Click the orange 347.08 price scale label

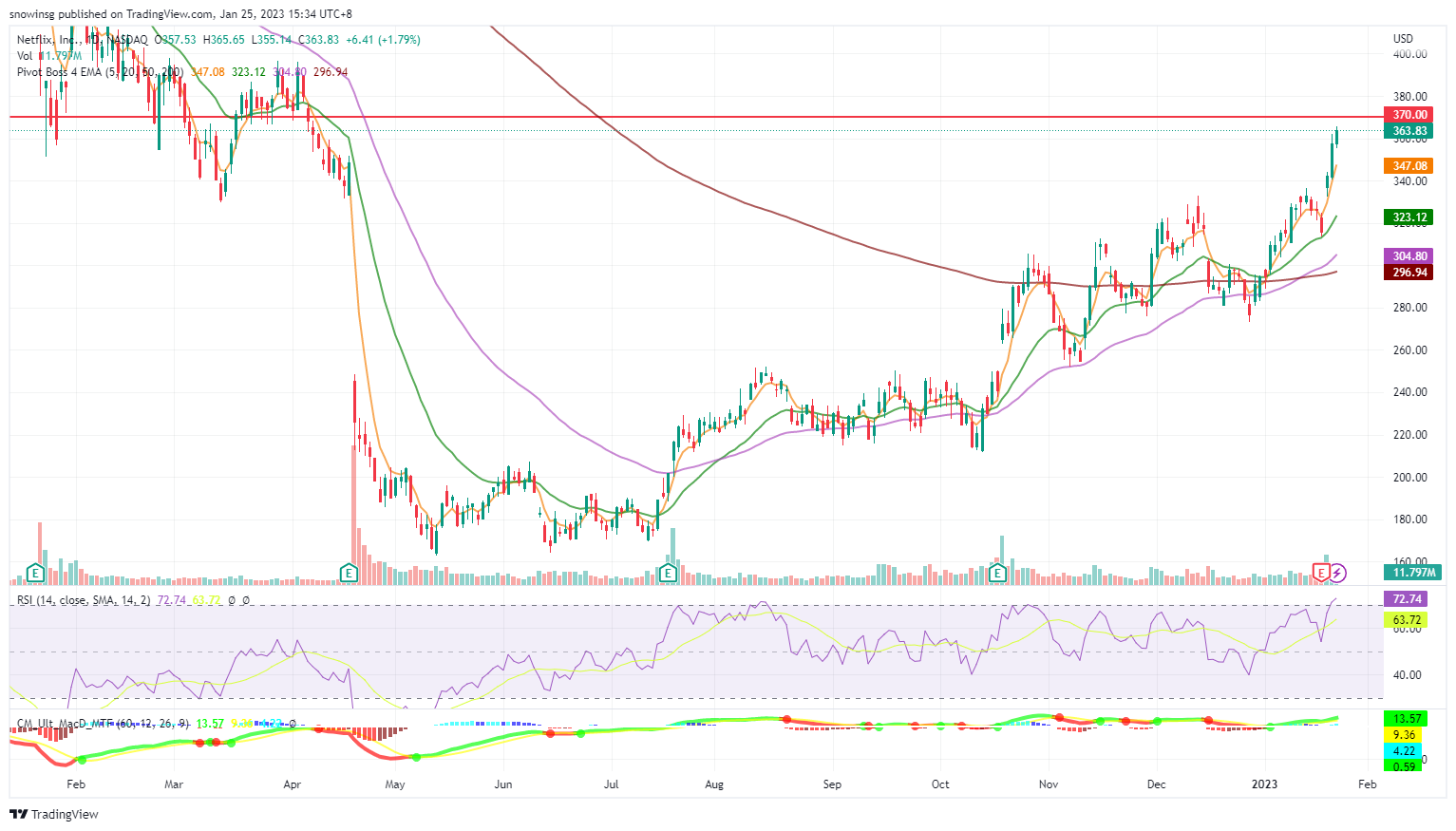pyautogui.click(x=1409, y=166)
